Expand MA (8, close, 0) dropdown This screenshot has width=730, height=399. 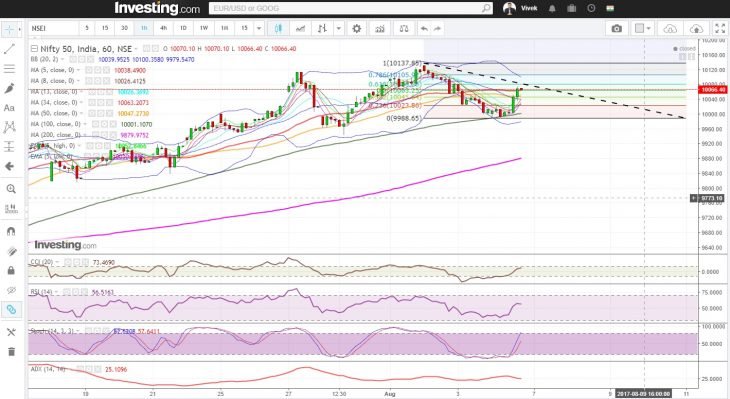[x=78, y=81]
